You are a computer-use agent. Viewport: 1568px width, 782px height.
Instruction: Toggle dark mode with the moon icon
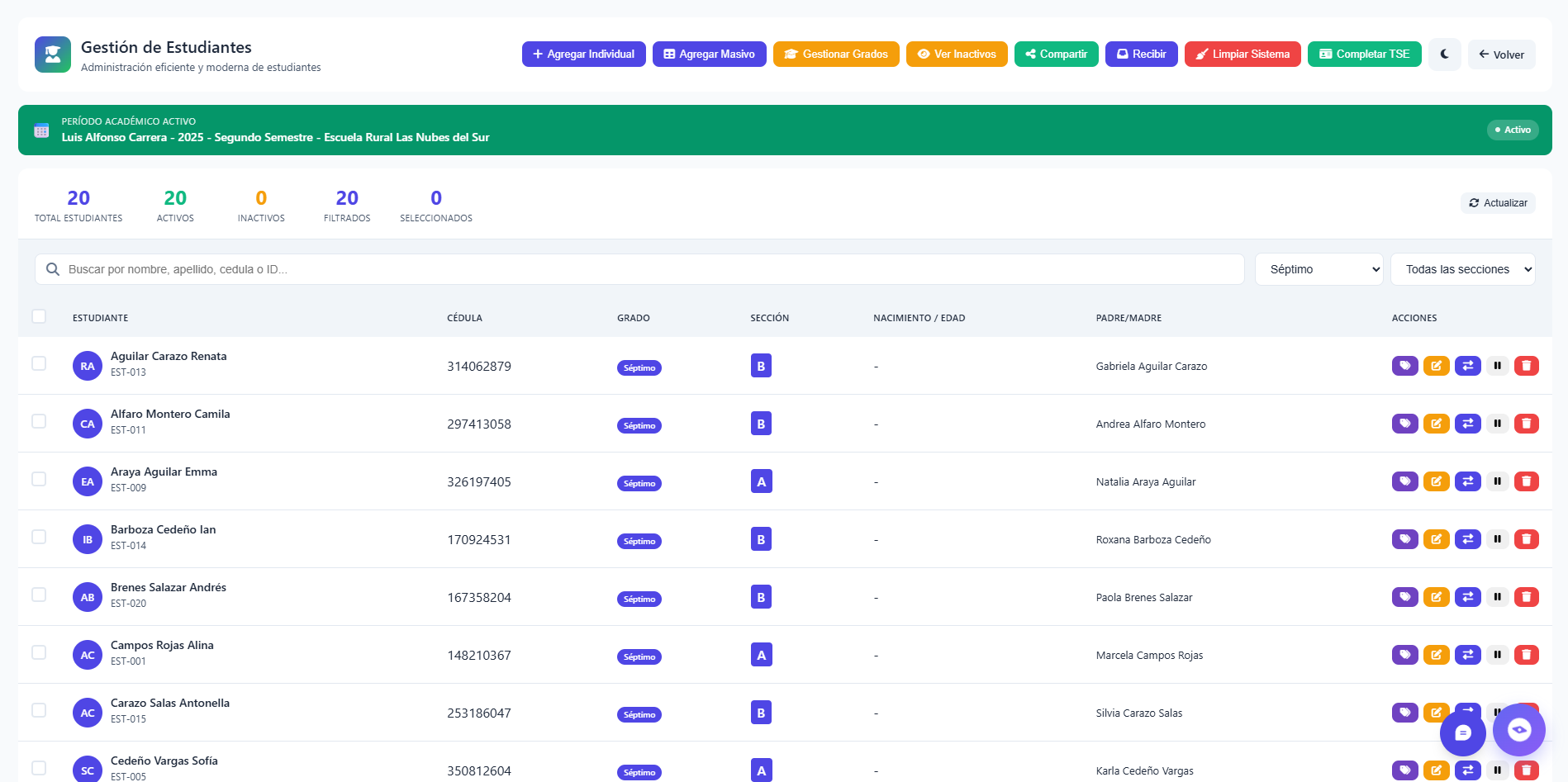[x=1444, y=55]
